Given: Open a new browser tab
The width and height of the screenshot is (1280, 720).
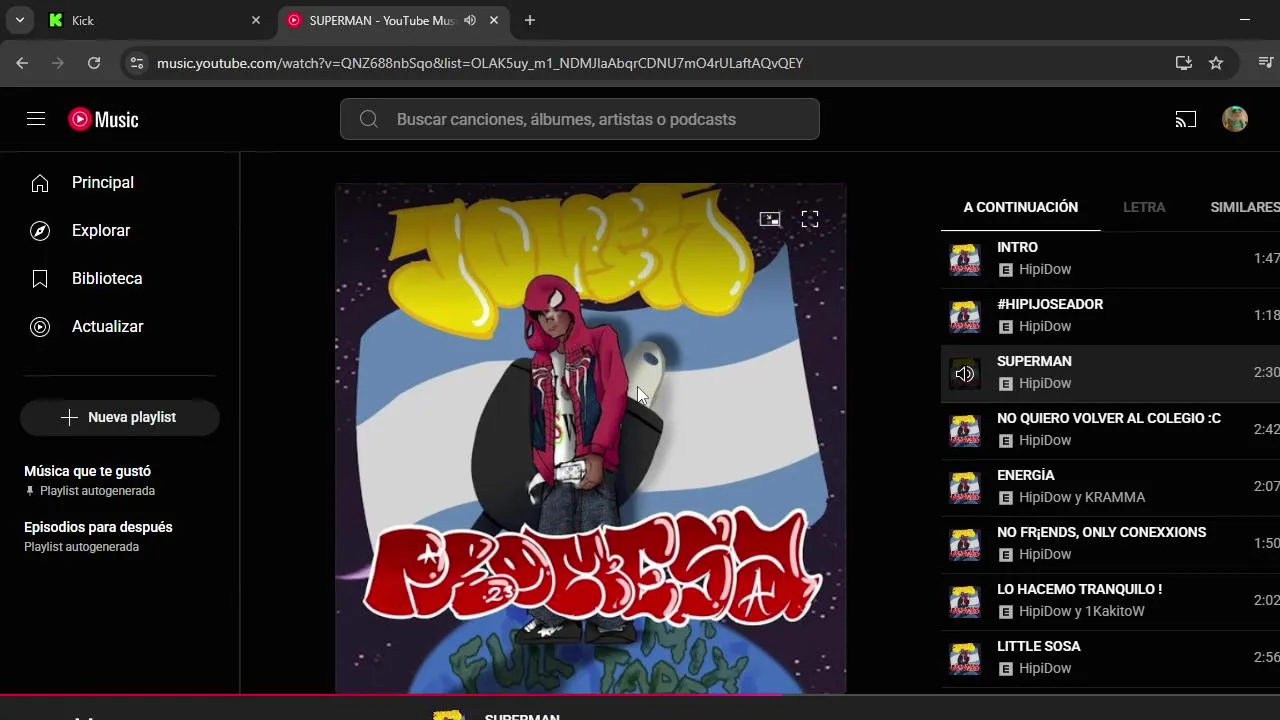Looking at the screenshot, I should point(530,20).
